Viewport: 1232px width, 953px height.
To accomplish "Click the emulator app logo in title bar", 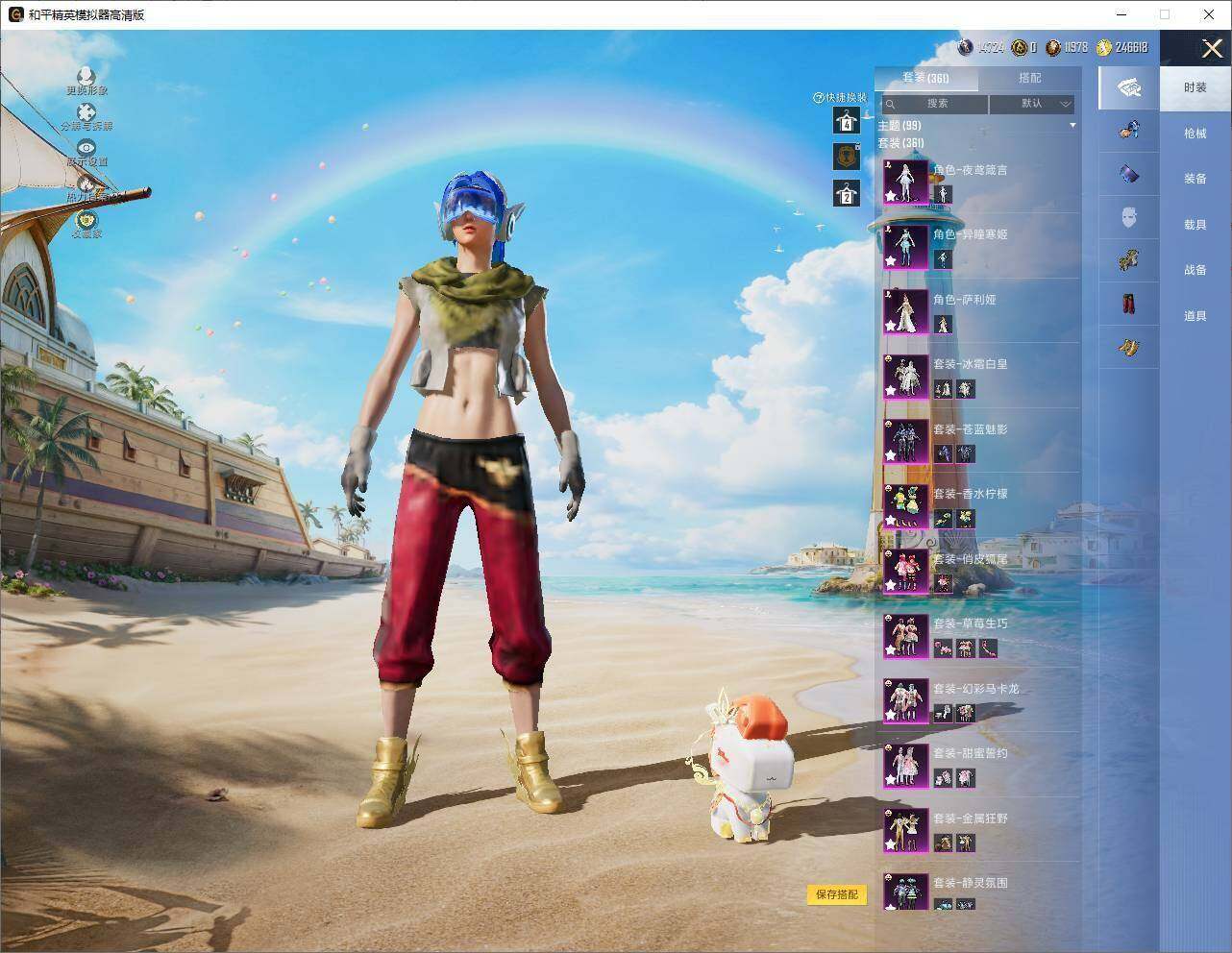I will tap(15, 14).
